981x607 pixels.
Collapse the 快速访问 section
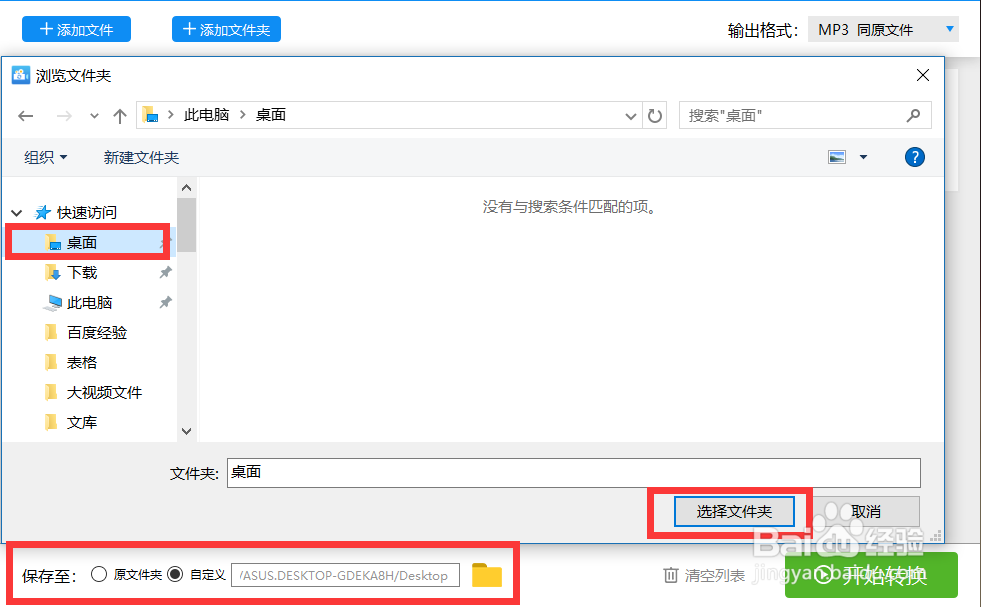[x=16, y=212]
